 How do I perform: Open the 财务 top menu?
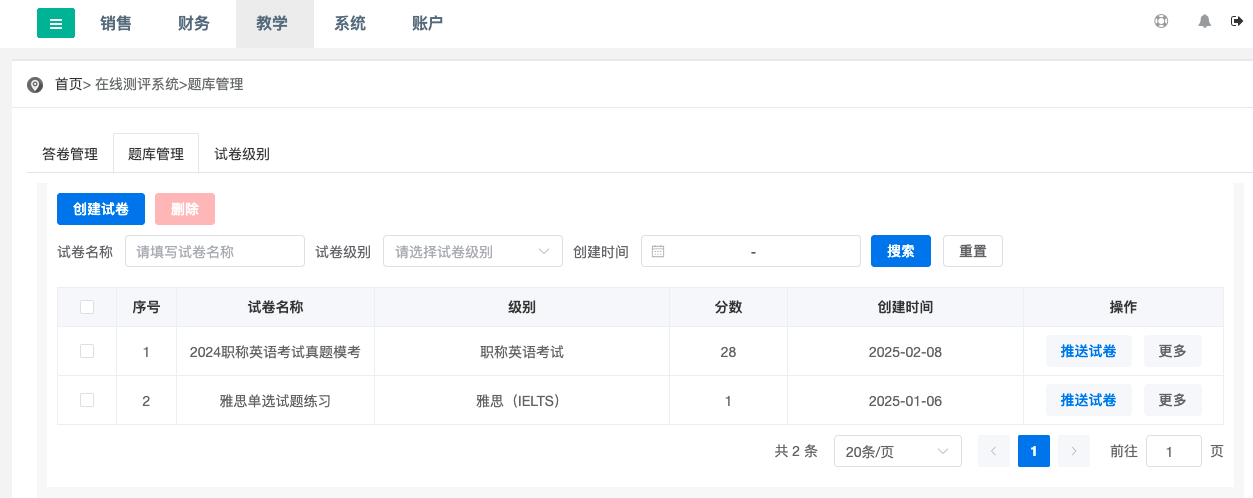194,23
